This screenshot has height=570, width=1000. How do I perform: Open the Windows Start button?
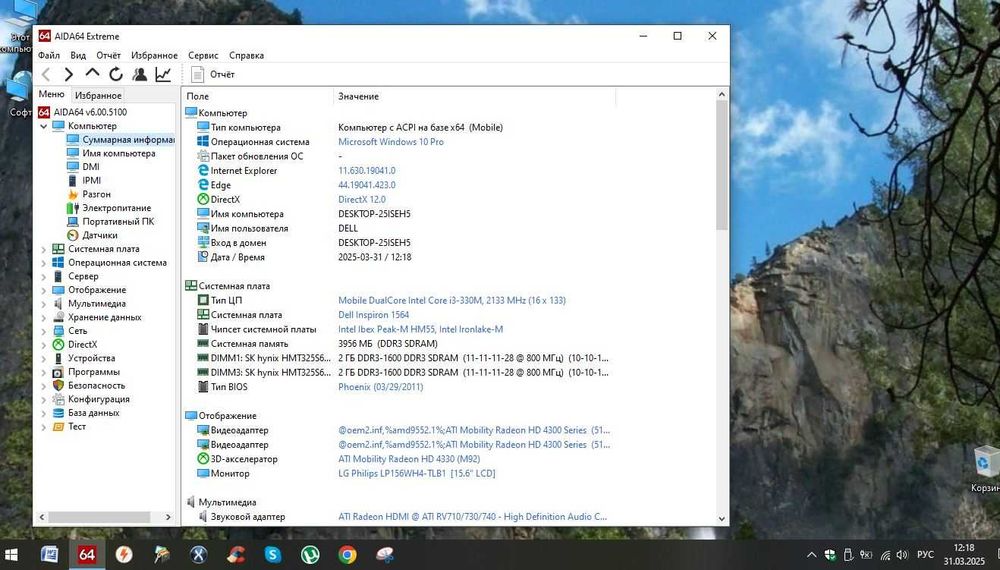point(11,555)
